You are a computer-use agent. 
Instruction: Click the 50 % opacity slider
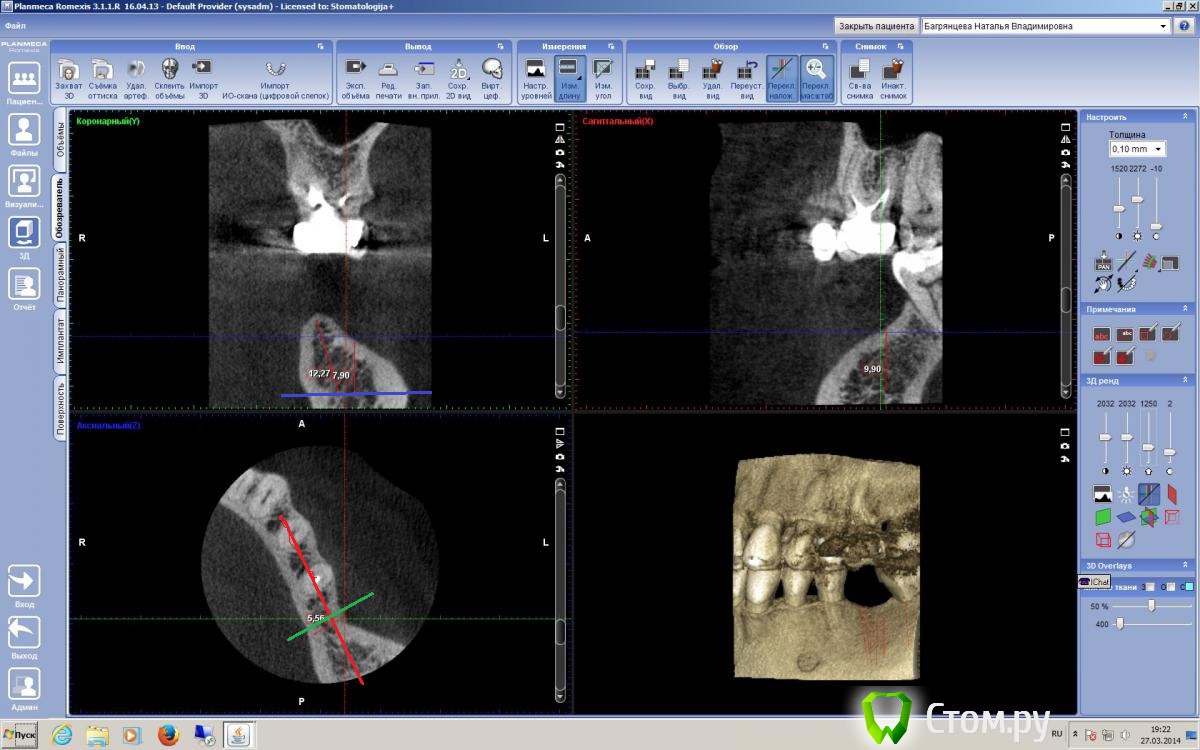pos(1152,605)
